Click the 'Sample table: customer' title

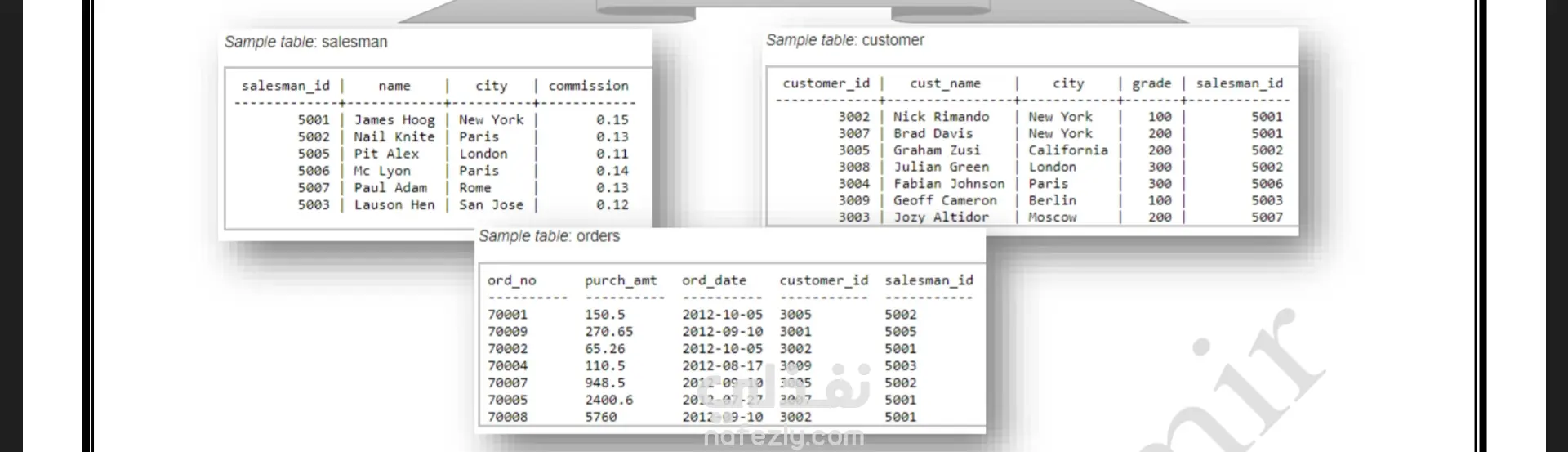pos(844,40)
